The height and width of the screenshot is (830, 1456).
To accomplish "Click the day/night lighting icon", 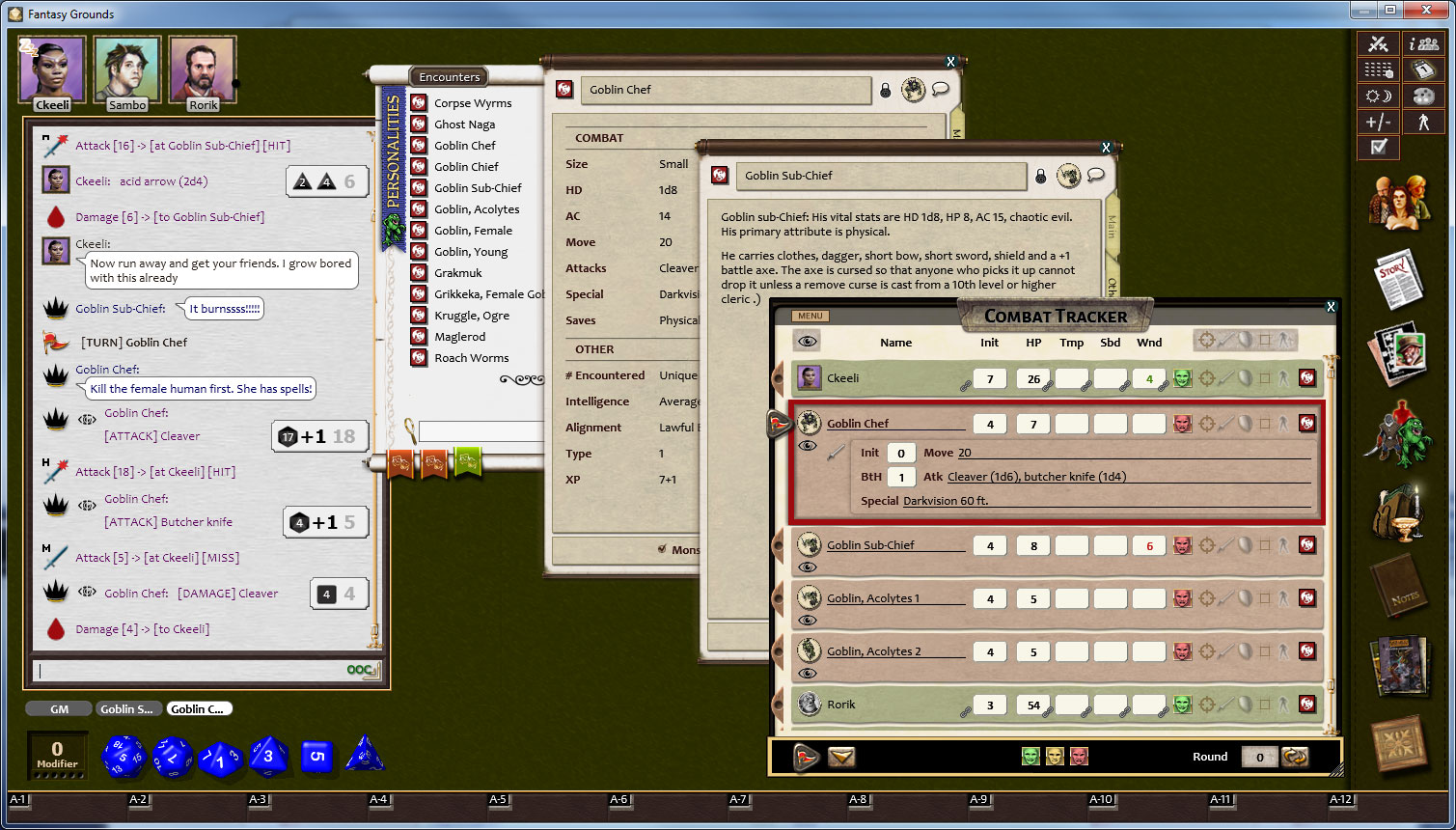I will [1378, 96].
